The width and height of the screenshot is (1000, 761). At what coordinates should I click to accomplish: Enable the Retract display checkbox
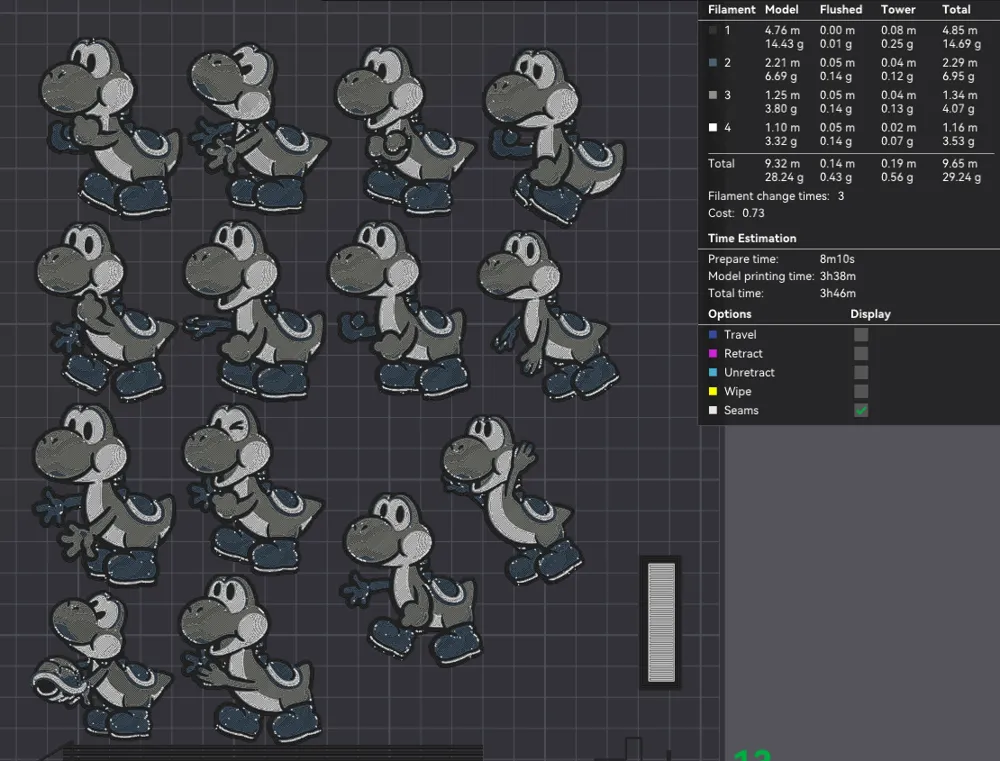coord(861,353)
